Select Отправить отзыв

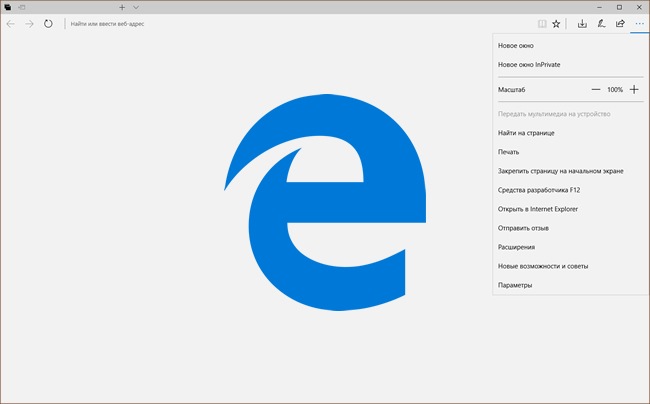[x=568, y=228]
